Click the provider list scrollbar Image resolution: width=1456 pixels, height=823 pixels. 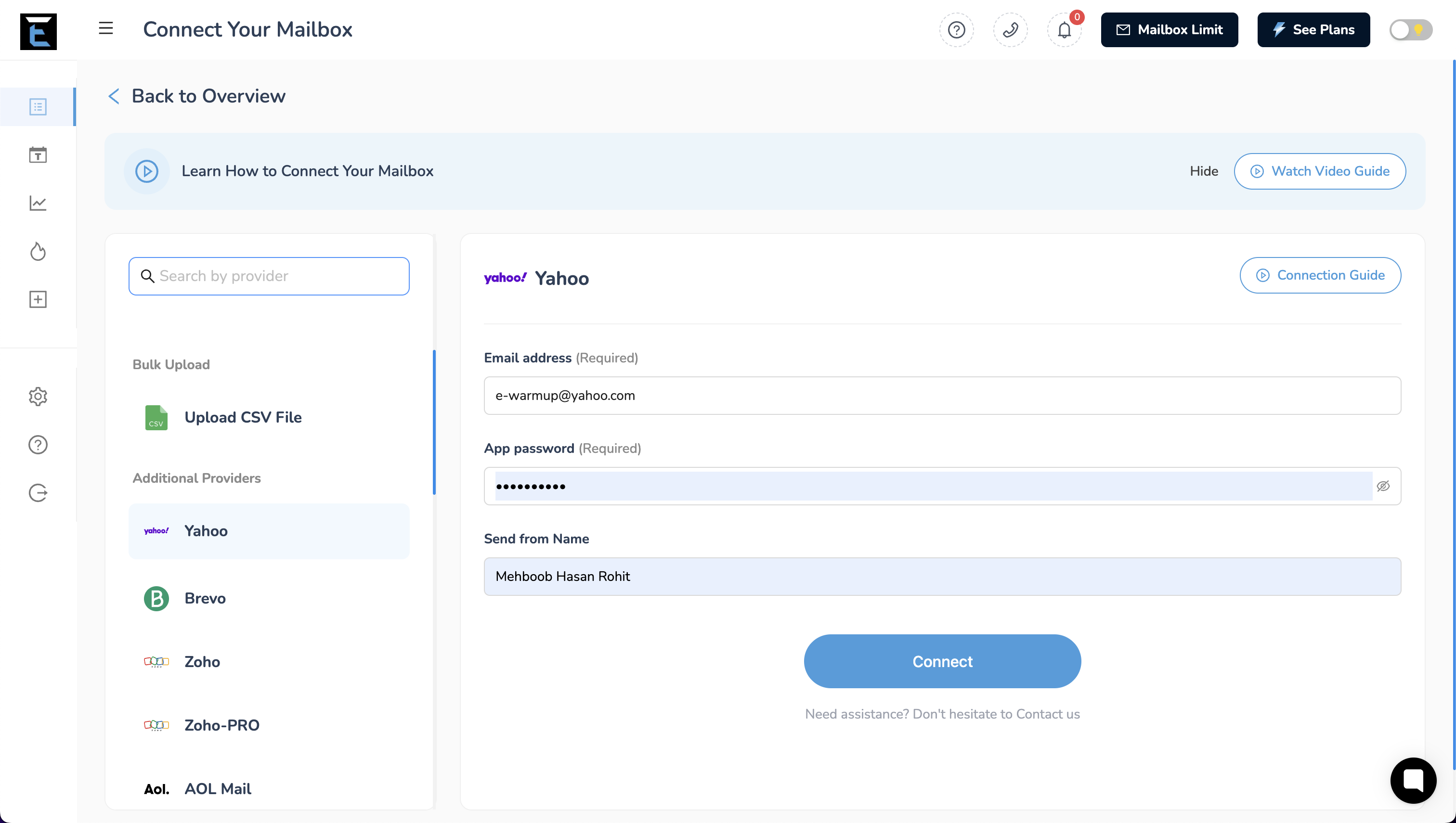434,422
